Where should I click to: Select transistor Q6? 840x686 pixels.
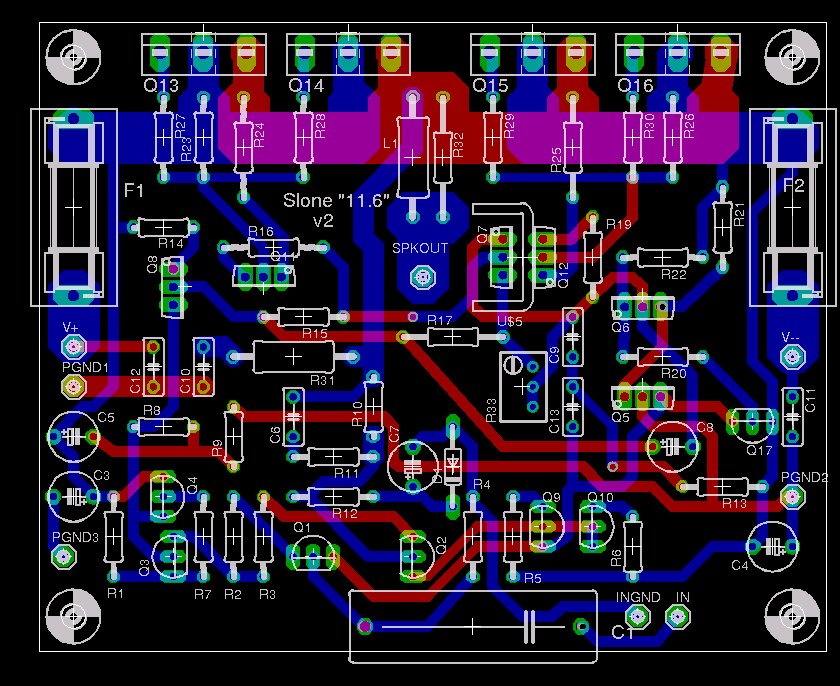tap(642, 307)
